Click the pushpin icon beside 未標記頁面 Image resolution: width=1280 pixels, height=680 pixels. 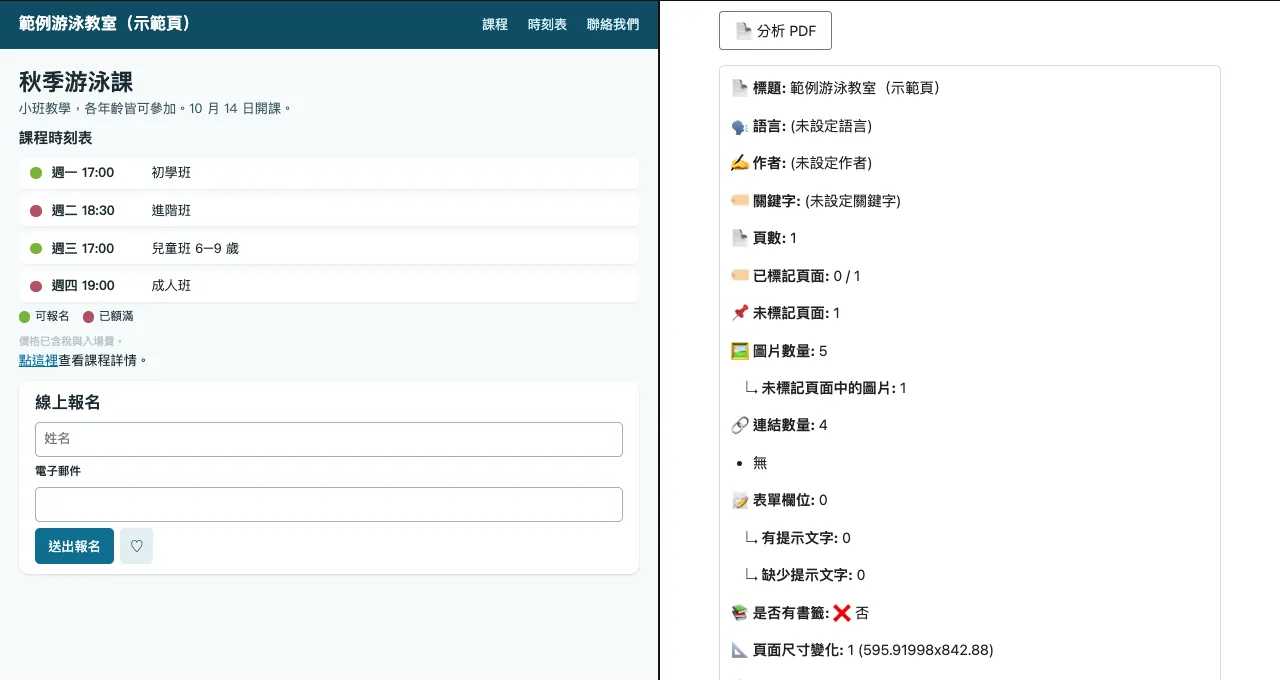pyautogui.click(x=740, y=313)
